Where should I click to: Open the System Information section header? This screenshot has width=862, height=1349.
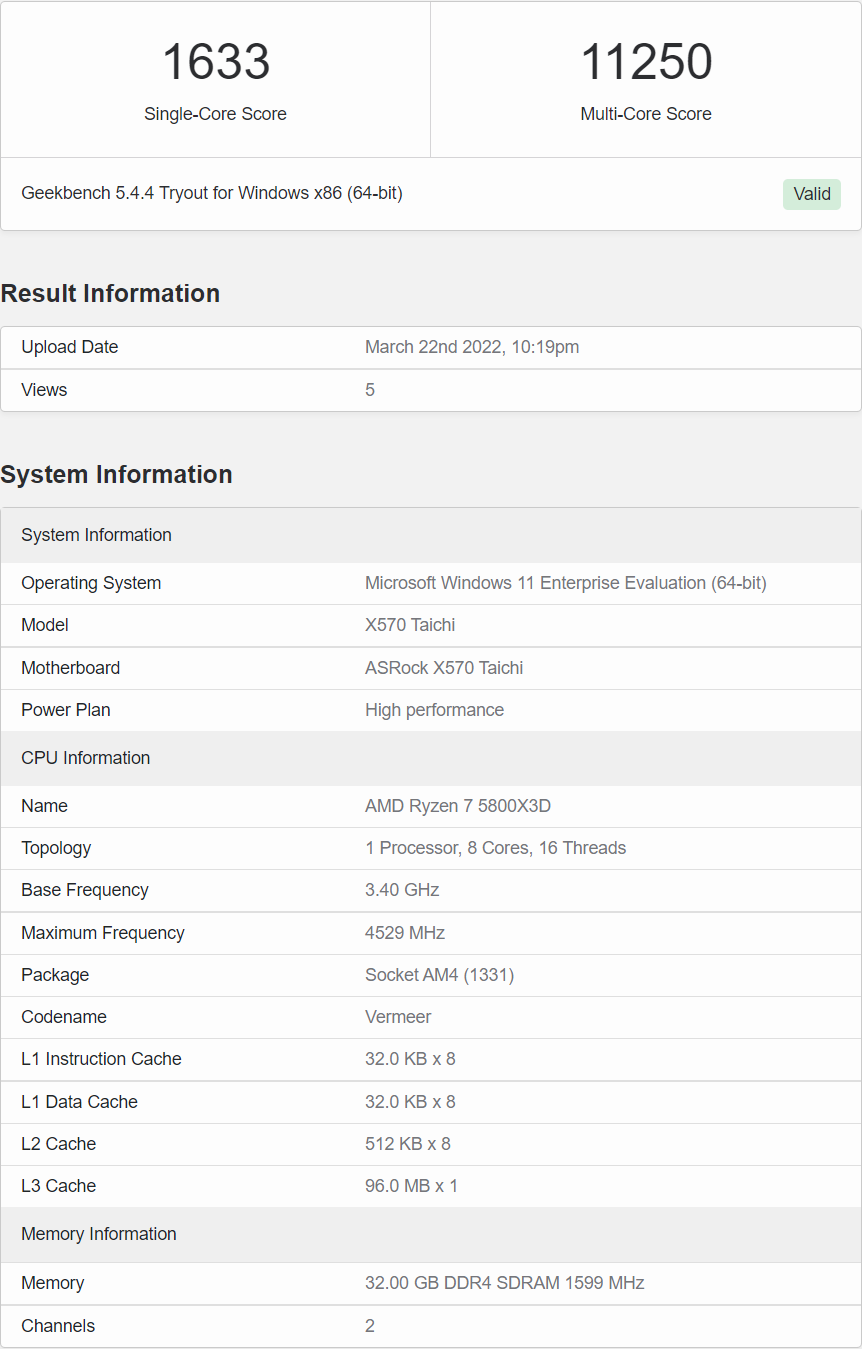[x=117, y=474]
